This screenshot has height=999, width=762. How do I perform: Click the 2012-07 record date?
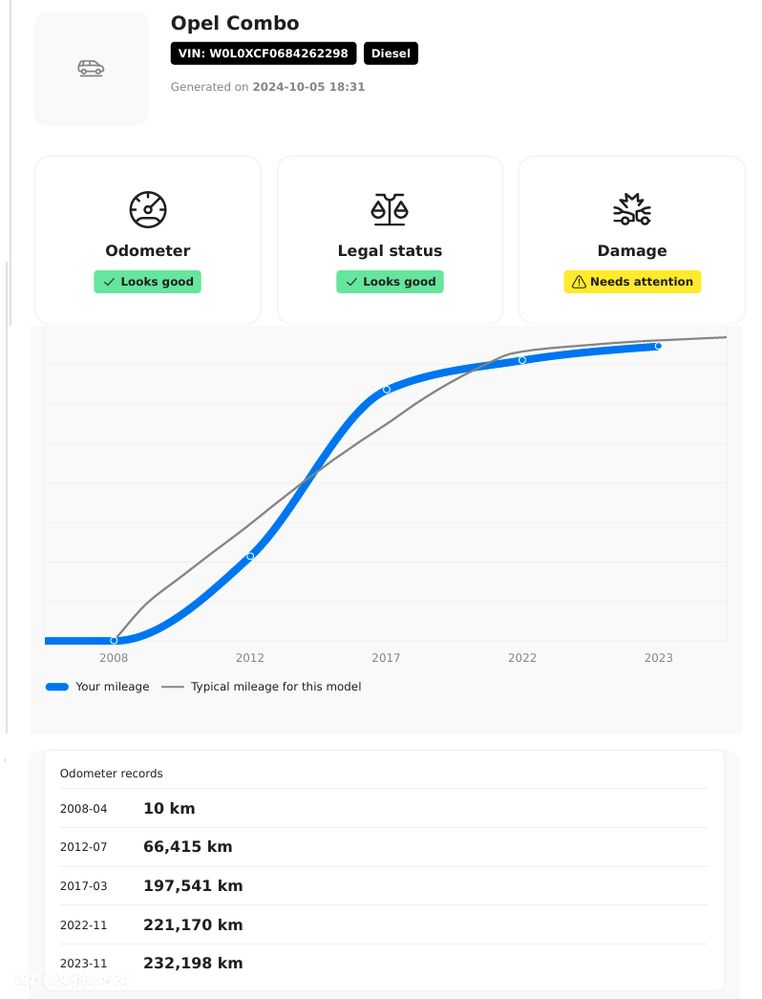[83, 847]
